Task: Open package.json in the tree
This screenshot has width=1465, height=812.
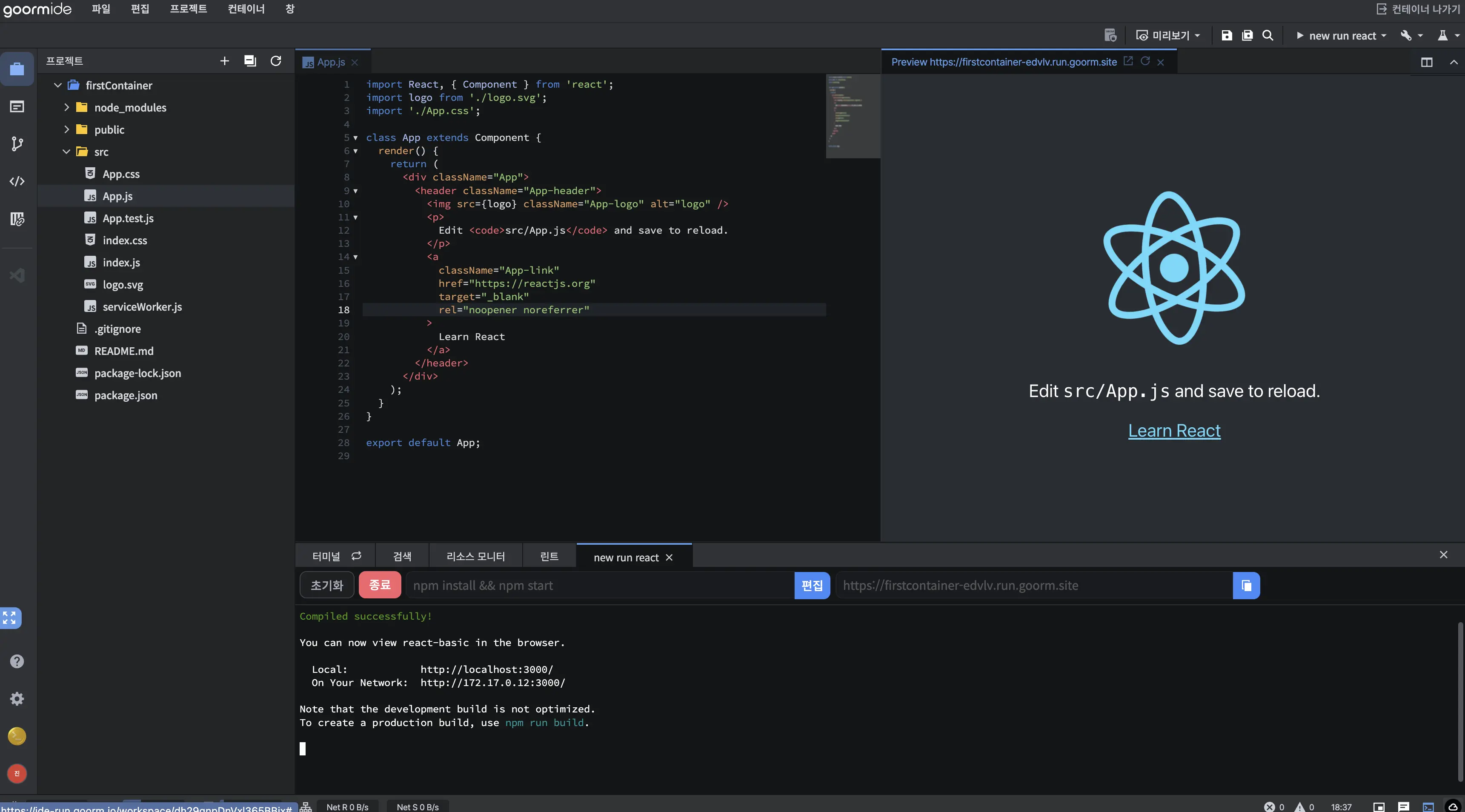Action: tap(126, 395)
